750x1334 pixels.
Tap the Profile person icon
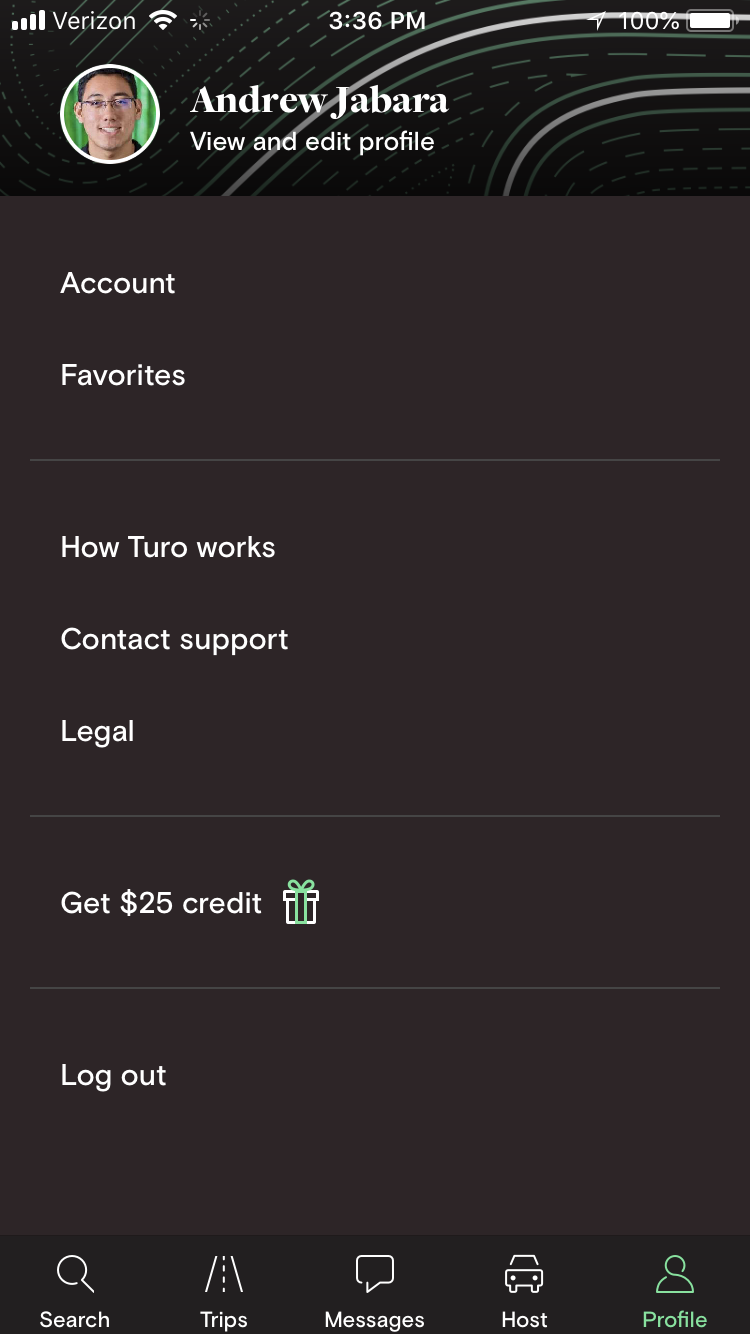pos(674,1274)
